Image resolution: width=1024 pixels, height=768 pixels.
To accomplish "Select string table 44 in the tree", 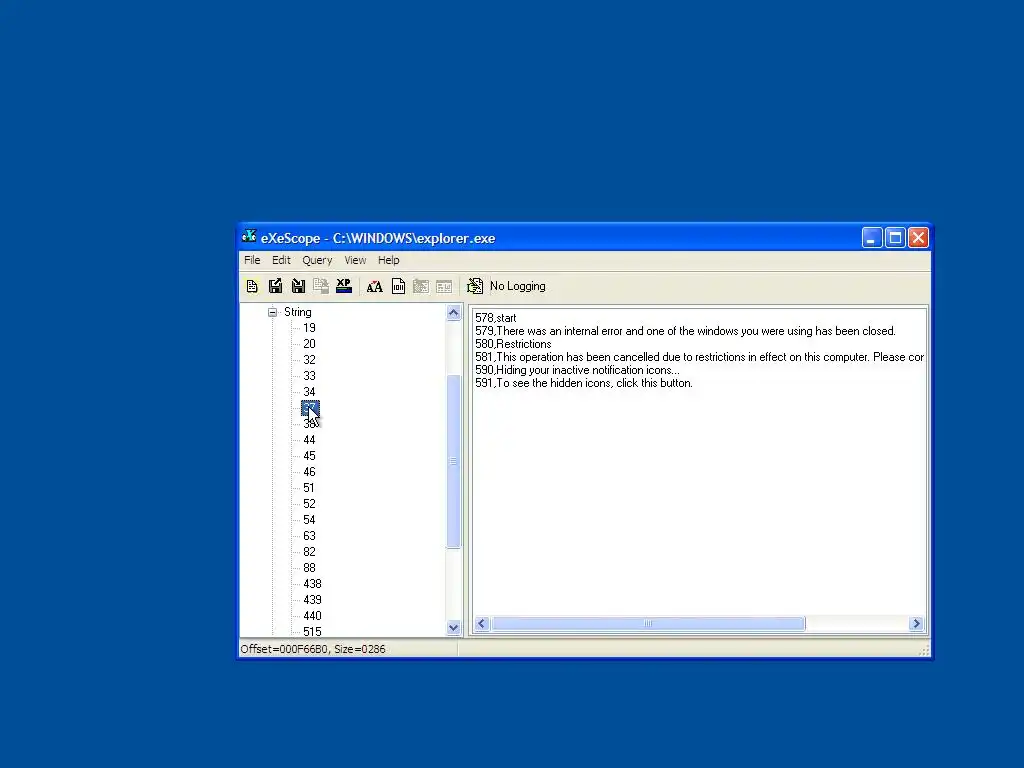I will (x=310, y=440).
